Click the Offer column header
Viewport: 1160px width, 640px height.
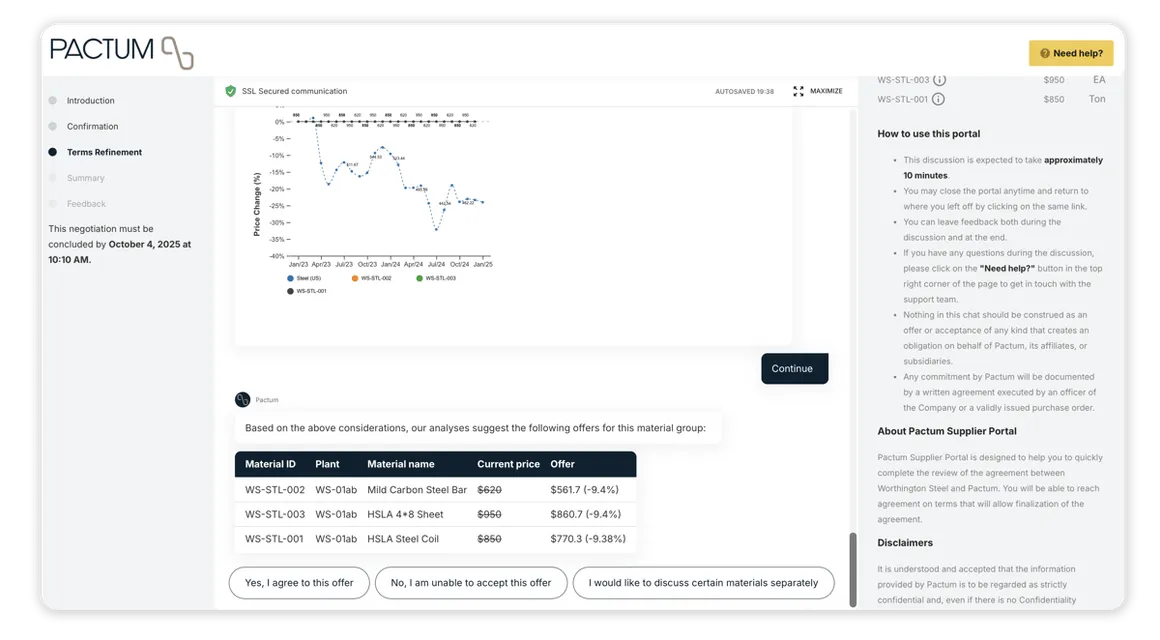pyautogui.click(x=562, y=464)
